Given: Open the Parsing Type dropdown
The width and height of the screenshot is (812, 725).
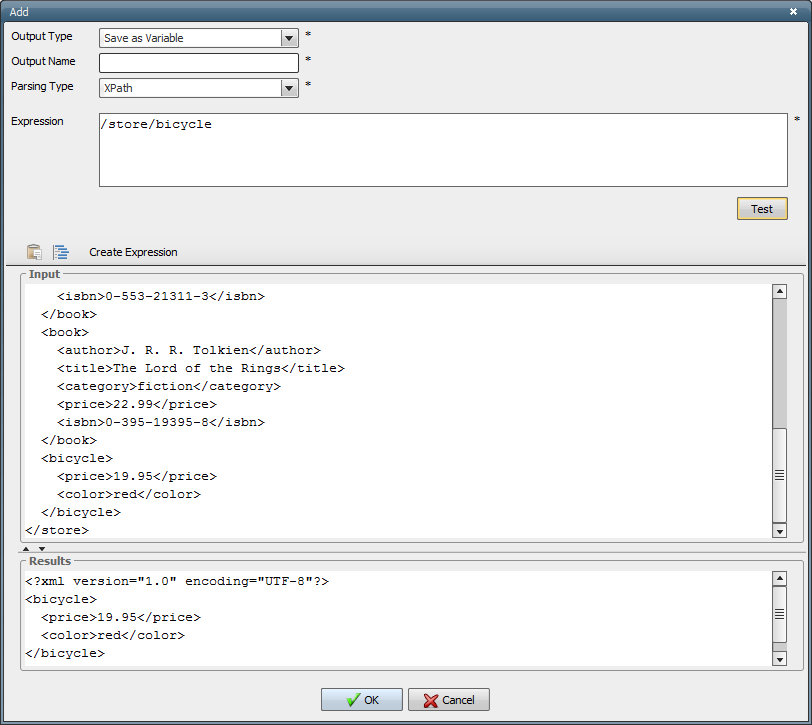Looking at the screenshot, I should 289,89.
